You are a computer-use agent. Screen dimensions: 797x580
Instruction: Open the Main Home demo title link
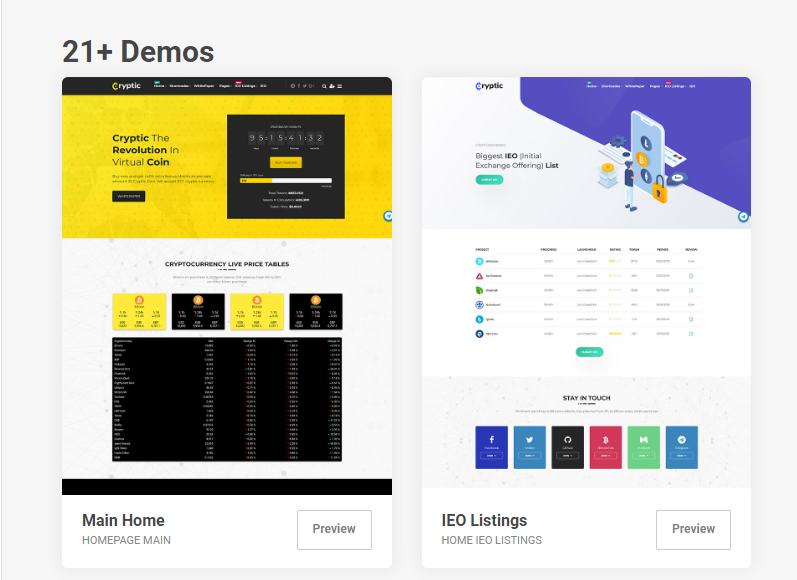123,521
